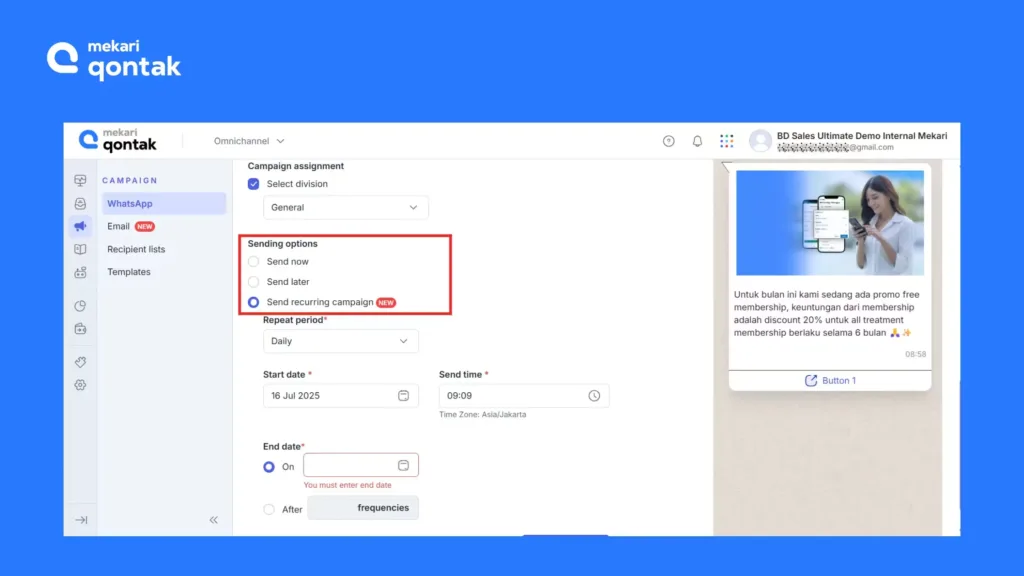1024x576 pixels.
Task: Open the settings gear icon in the sidebar
Action: (80, 384)
